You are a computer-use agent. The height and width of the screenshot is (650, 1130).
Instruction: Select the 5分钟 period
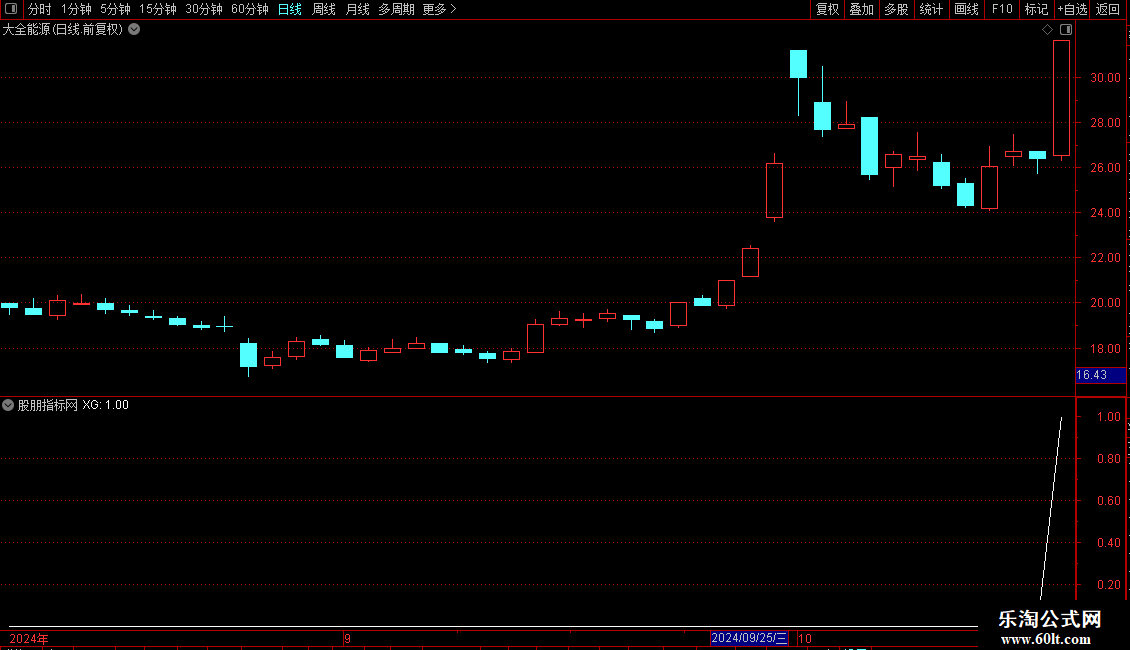pos(115,9)
